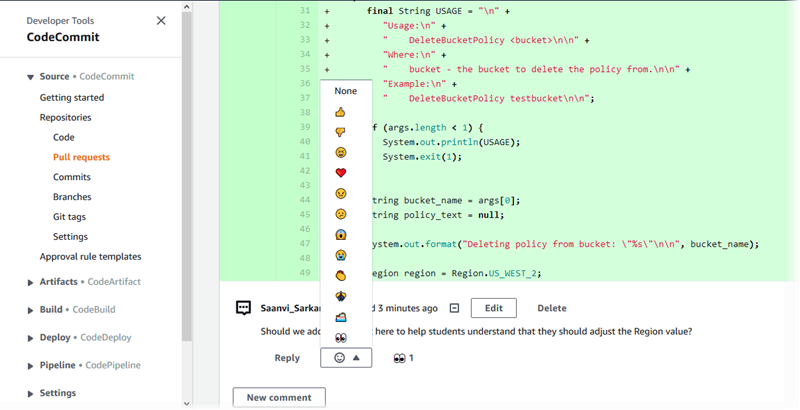The height and width of the screenshot is (410, 800).
Task: Open Pull requests in sidebar
Action: click(81, 157)
